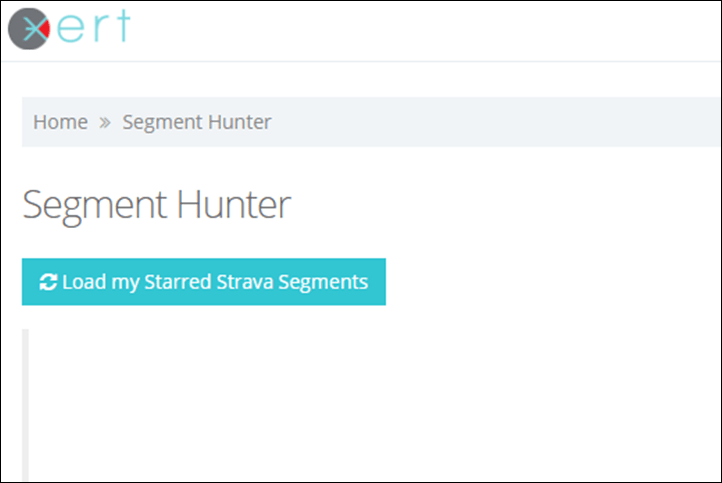Click the empty white header area
722x483 pixels.
click(x=424, y=30)
